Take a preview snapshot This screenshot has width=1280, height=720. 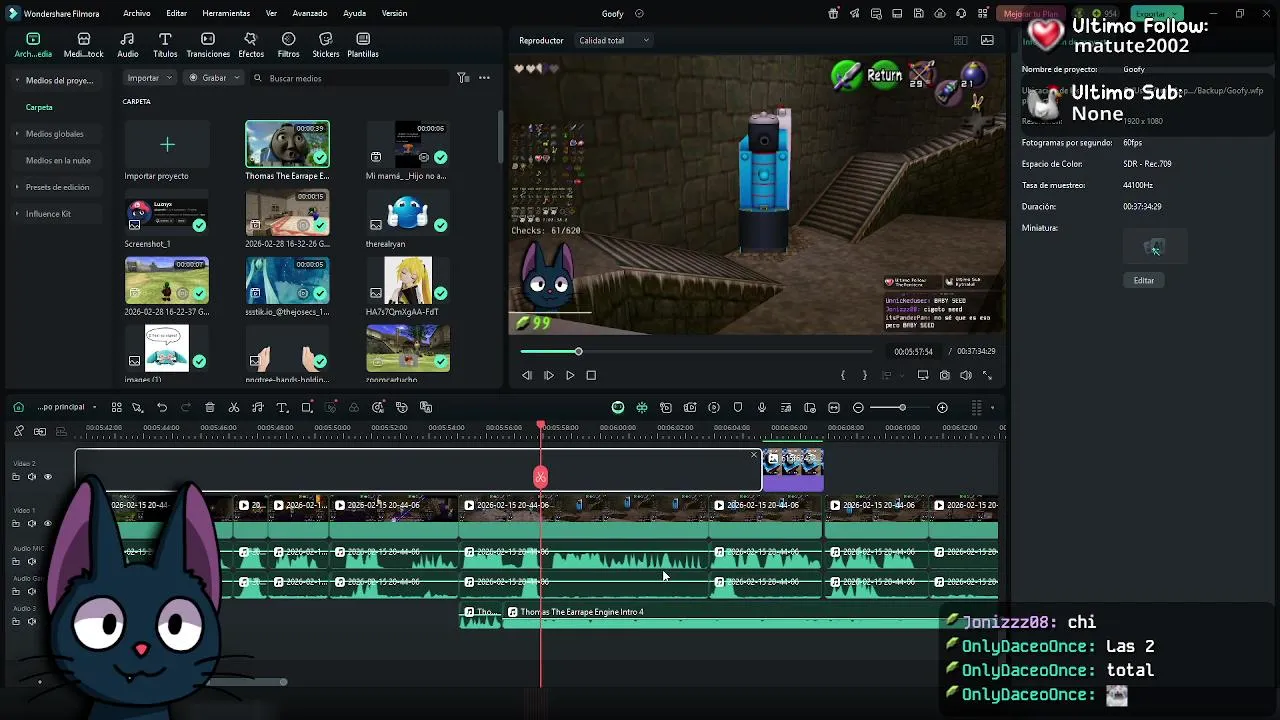coord(945,376)
